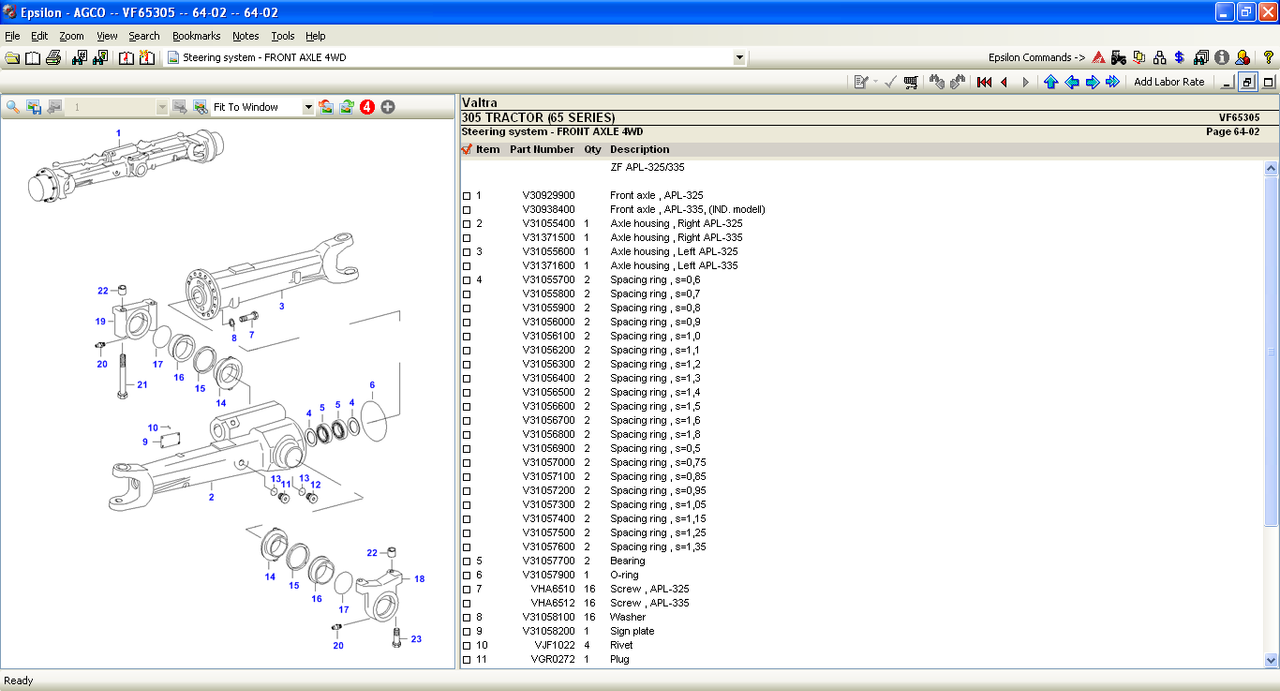The width and height of the screenshot is (1280, 691).
Task: Click the parts list scrollbar down arrow
Action: point(1272,661)
